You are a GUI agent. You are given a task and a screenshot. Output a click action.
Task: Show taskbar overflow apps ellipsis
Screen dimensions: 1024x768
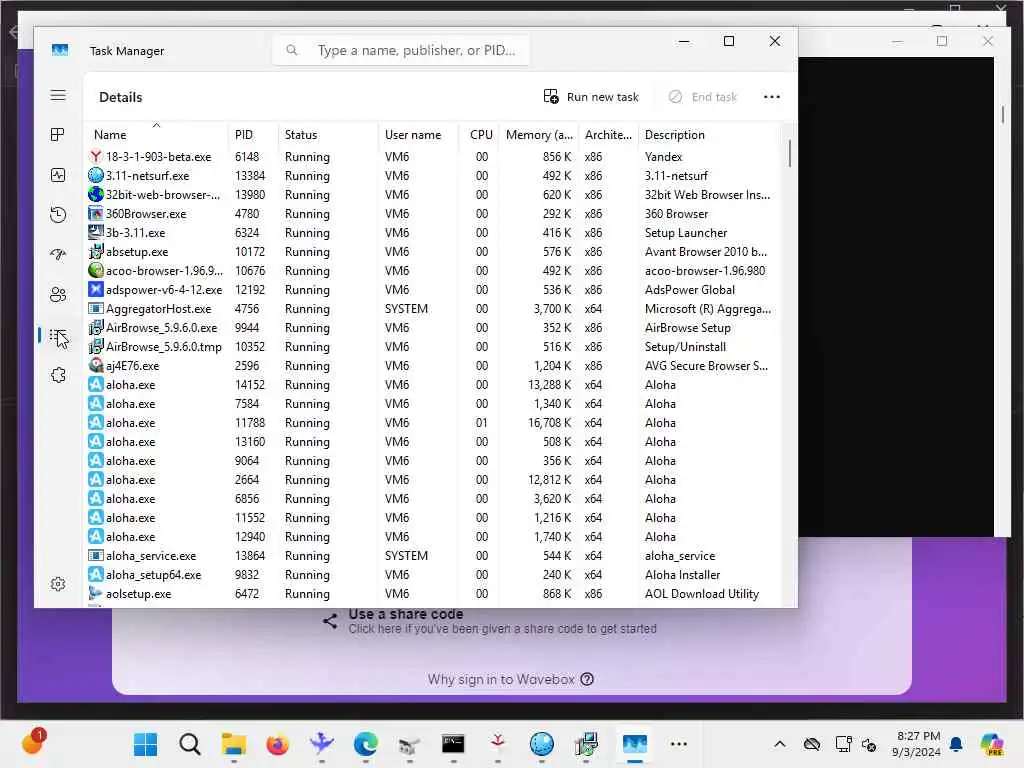(x=679, y=744)
